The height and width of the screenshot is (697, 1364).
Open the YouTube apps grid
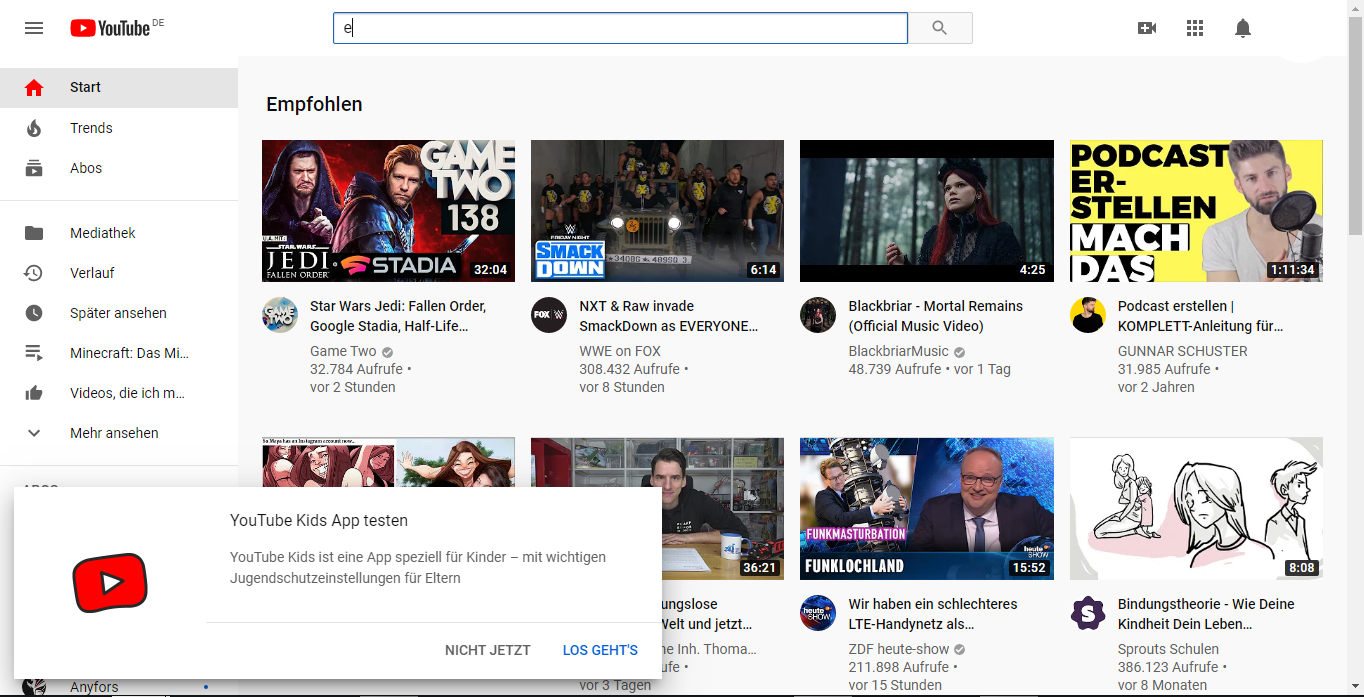pyautogui.click(x=1195, y=28)
